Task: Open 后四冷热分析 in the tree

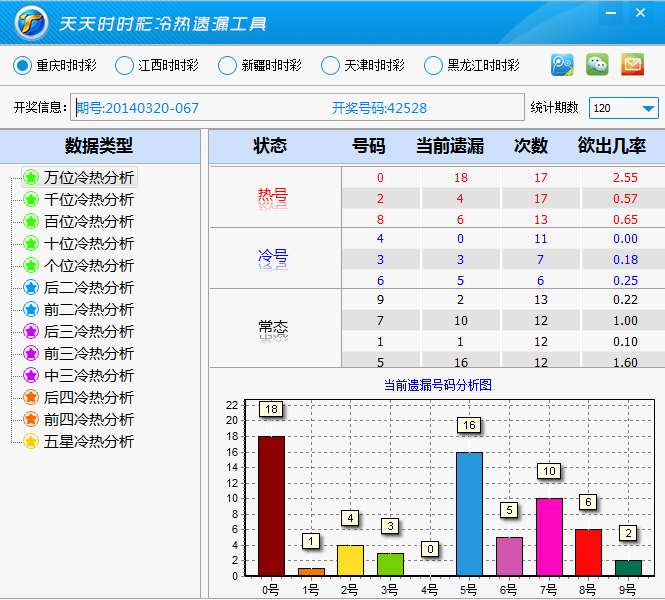Action: [89, 398]
